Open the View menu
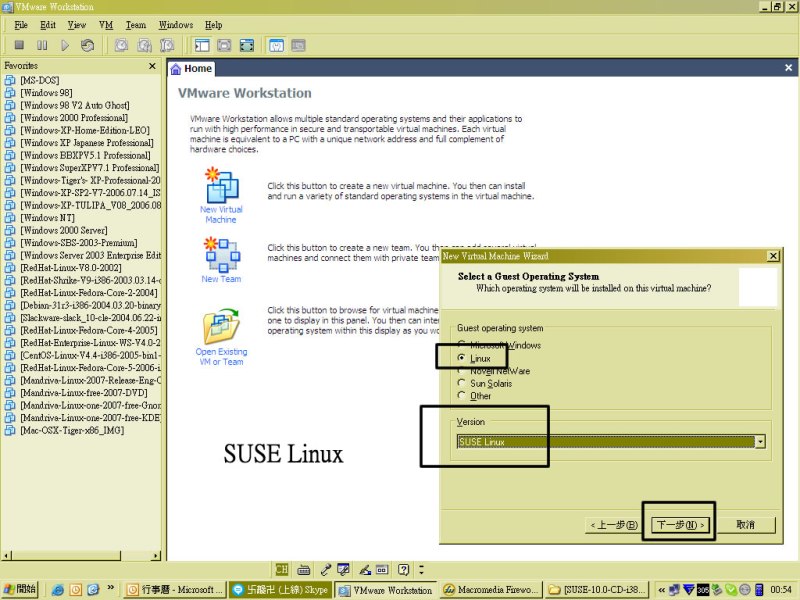The height and width of the screenshot is (600, 800). pyautogui.click(x=77, y=25)
